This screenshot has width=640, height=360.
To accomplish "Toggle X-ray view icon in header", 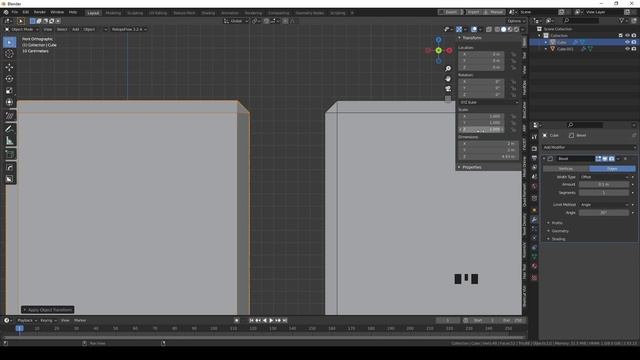I will click(x=489, y=29).
